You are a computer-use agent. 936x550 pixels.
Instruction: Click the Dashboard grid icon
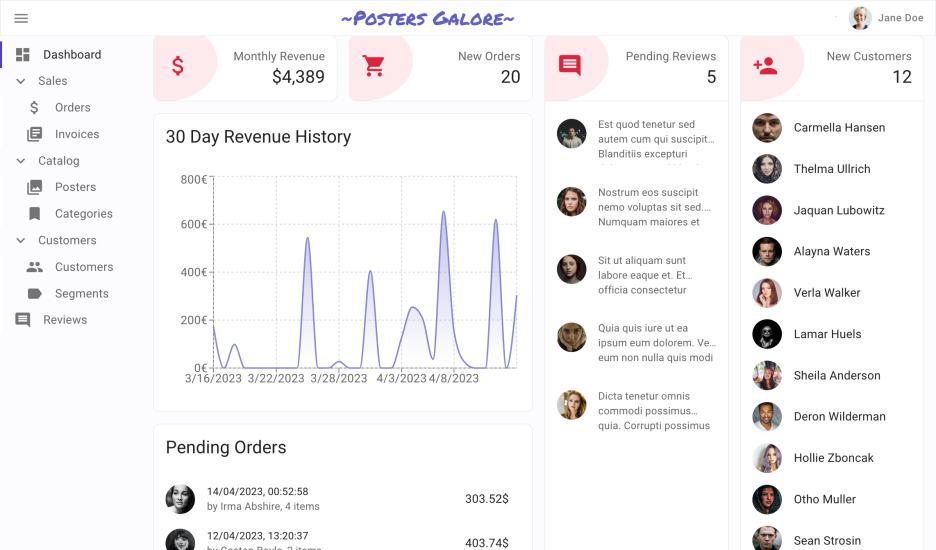pos(23,55)
